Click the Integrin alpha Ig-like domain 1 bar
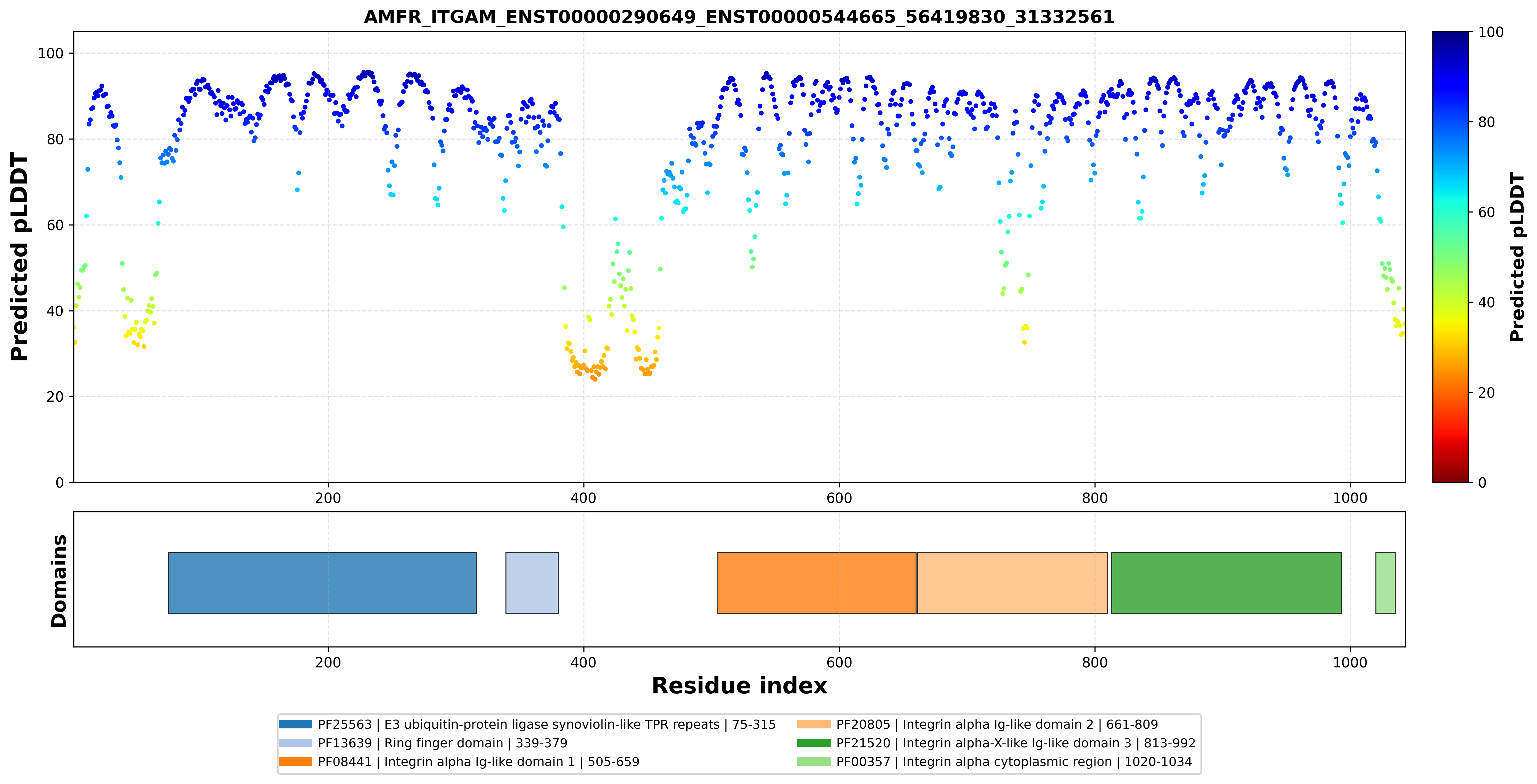The width and height of the screenshot is (1537, 784). coord(817,583)
